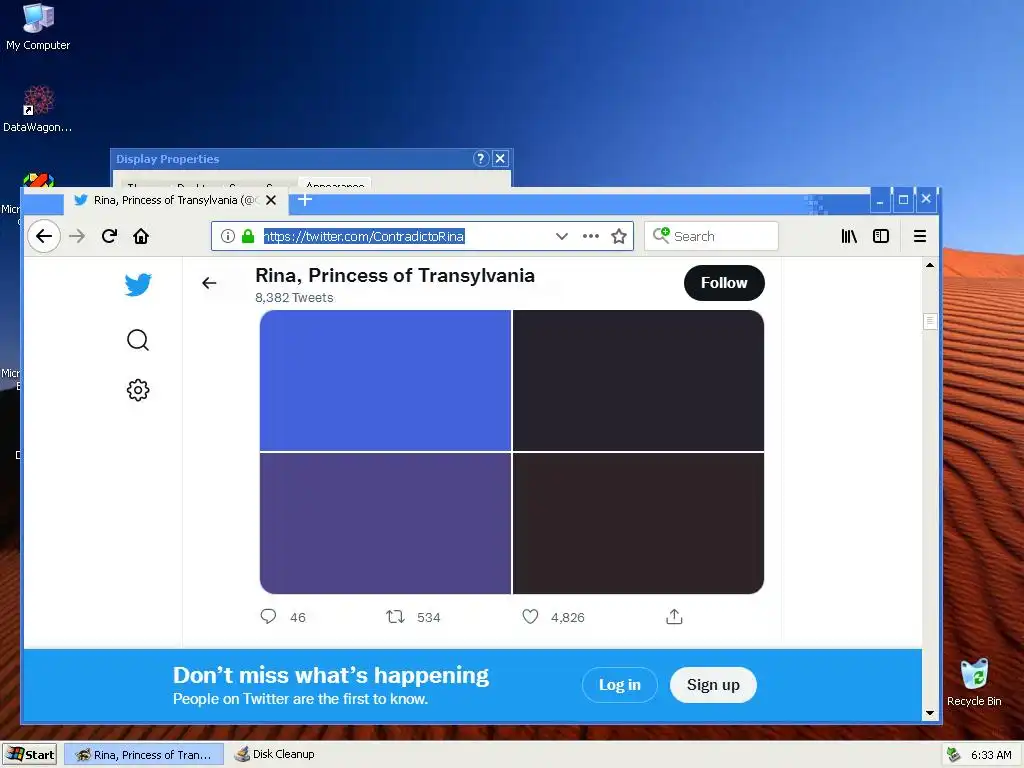Image resolution: width=1024 pixels, height=768 pixels.
Task: Click the Sign up button
Action: 713,684
